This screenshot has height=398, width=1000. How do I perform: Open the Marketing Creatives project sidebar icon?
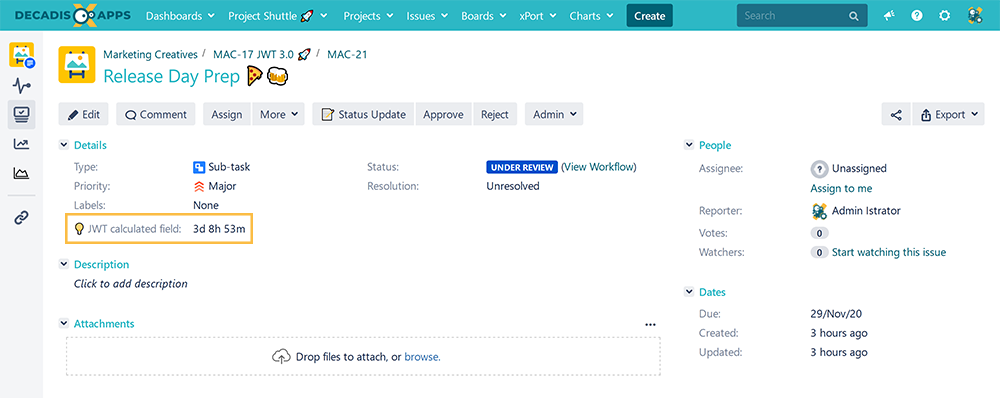[22, 55]
